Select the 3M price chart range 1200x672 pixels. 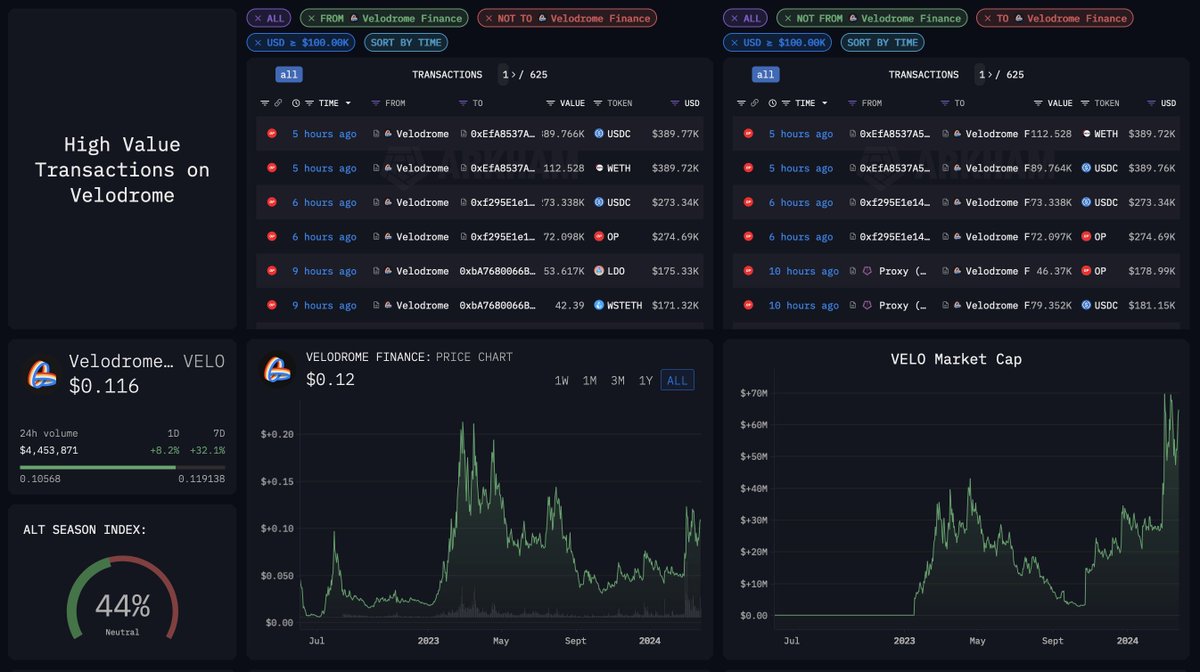click(x=618, y=380)
